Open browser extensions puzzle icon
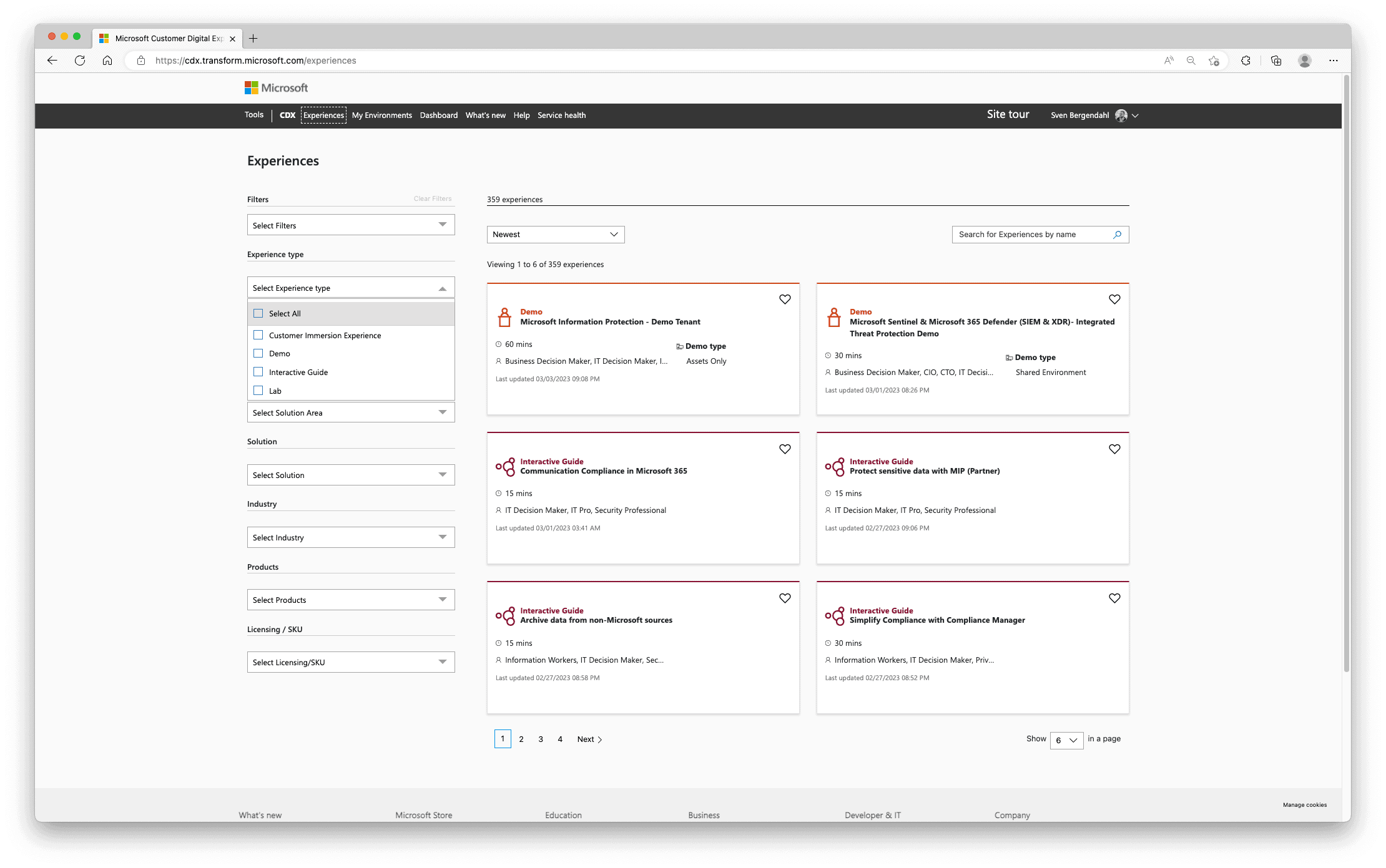The width and height of the screenshot is (1386, 868). 1246,61
